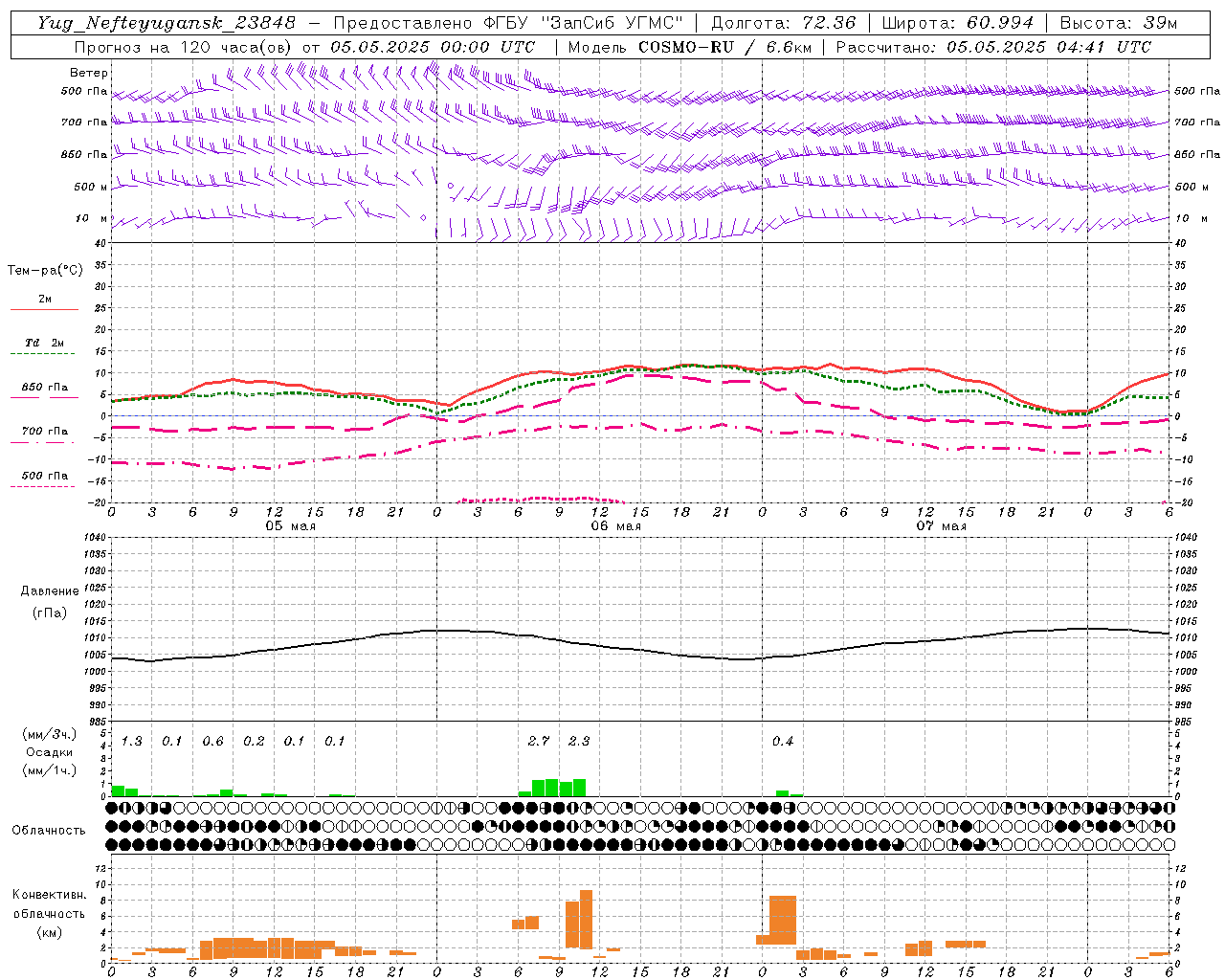The height and width of the screenshot is (980, 1225).
Task: Select the Широта: 60.994 header field
Action: (957, 23)
